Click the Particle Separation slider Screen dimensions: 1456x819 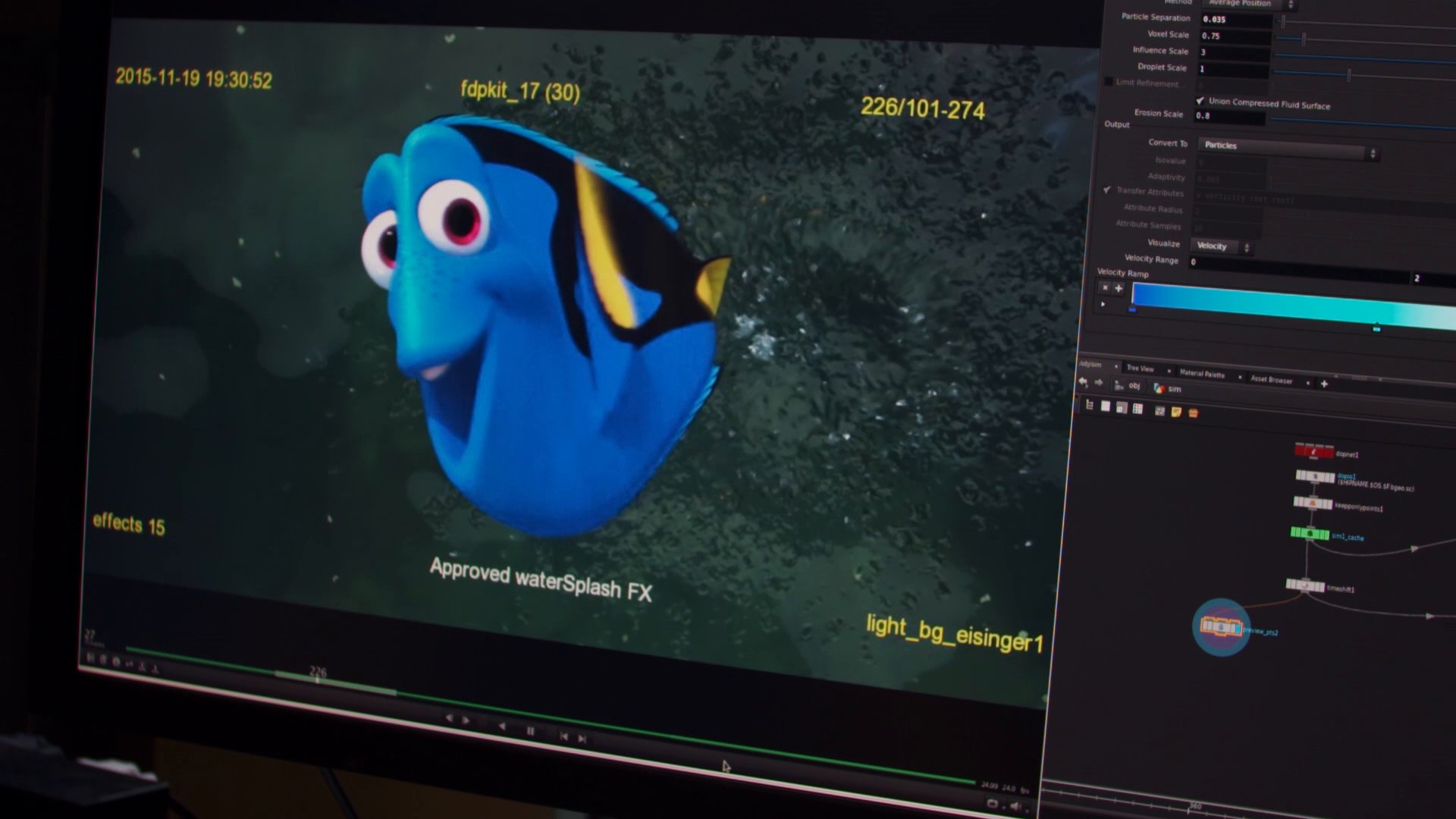1365,24
